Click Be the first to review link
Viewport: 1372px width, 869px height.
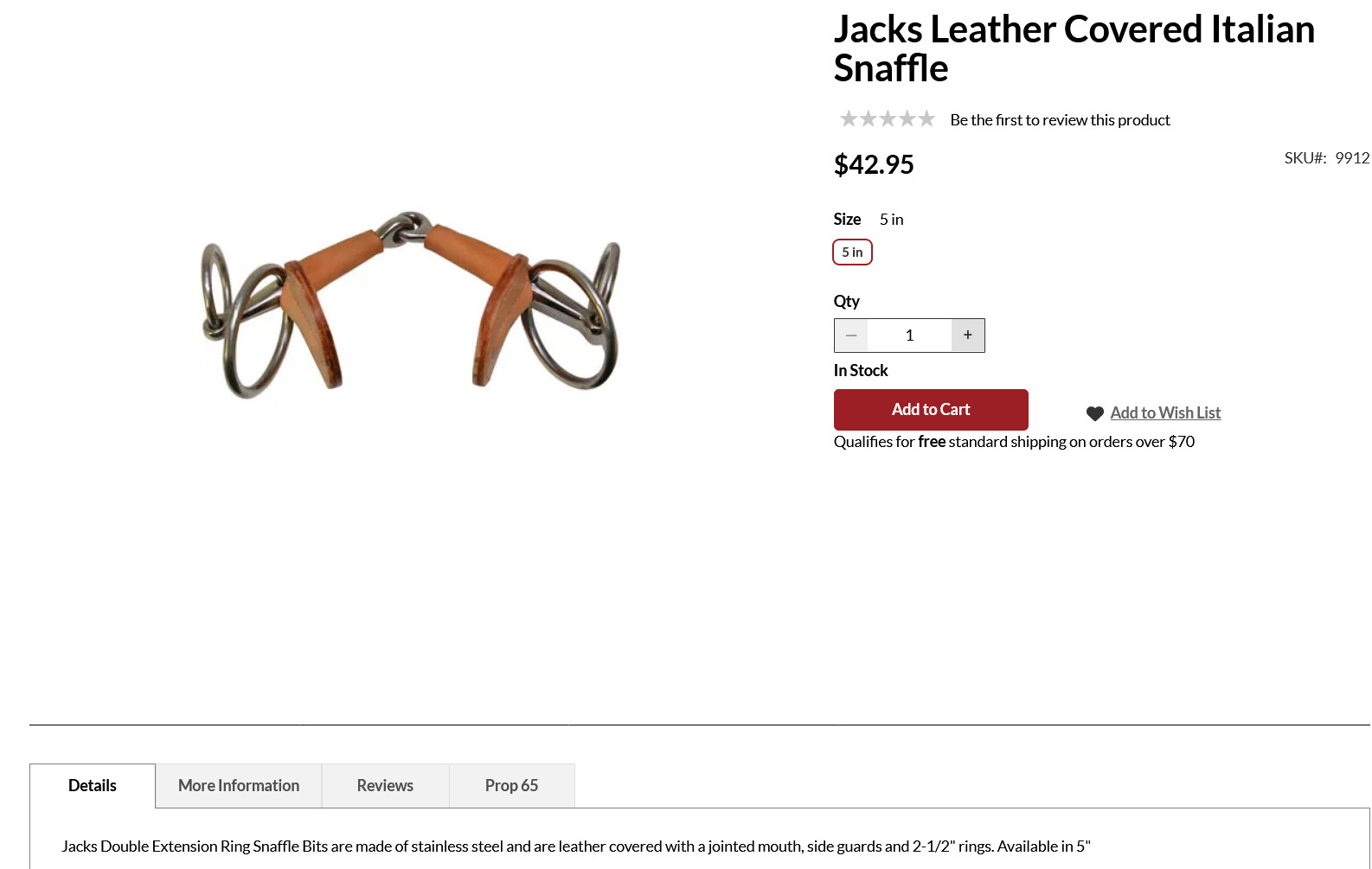(1060, 120)
